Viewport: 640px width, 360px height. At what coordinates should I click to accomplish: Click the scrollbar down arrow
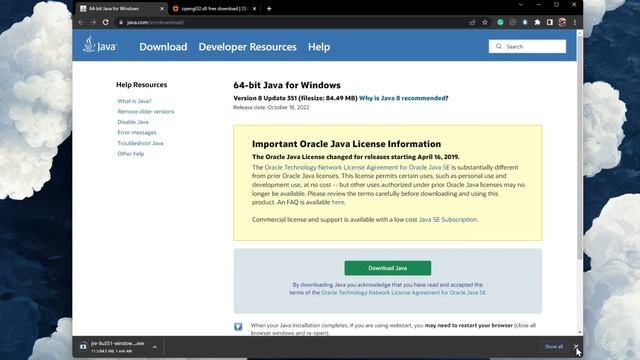(580, 332)
